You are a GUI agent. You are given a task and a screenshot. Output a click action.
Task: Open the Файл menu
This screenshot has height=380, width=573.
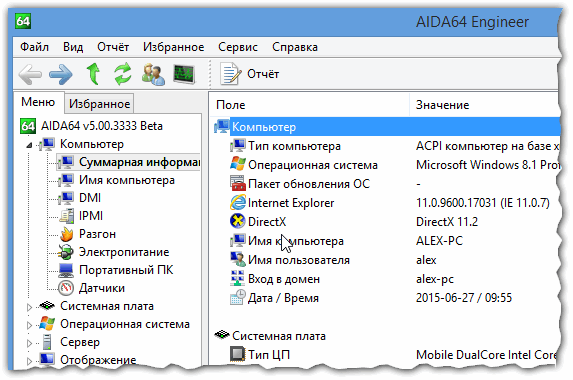(x=34, y=47)
